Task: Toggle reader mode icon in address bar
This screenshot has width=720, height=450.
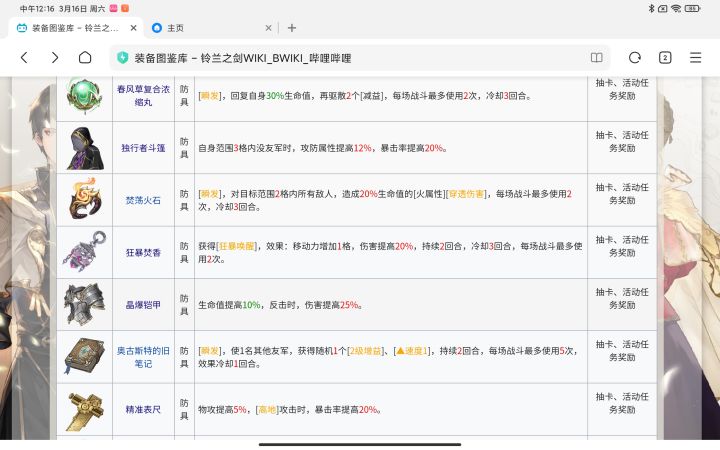Action: pos(597,58)
